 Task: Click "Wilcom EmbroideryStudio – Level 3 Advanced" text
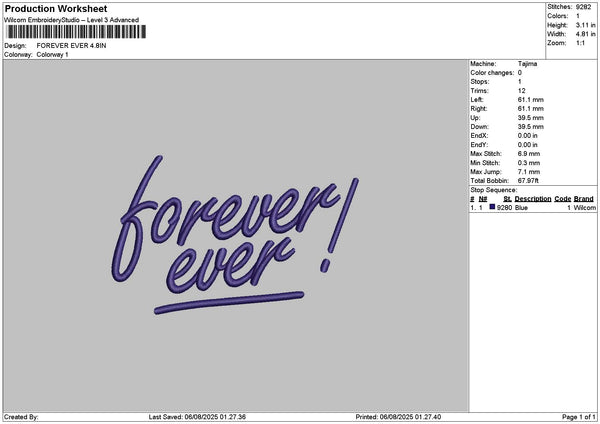[x=72, y=20]
